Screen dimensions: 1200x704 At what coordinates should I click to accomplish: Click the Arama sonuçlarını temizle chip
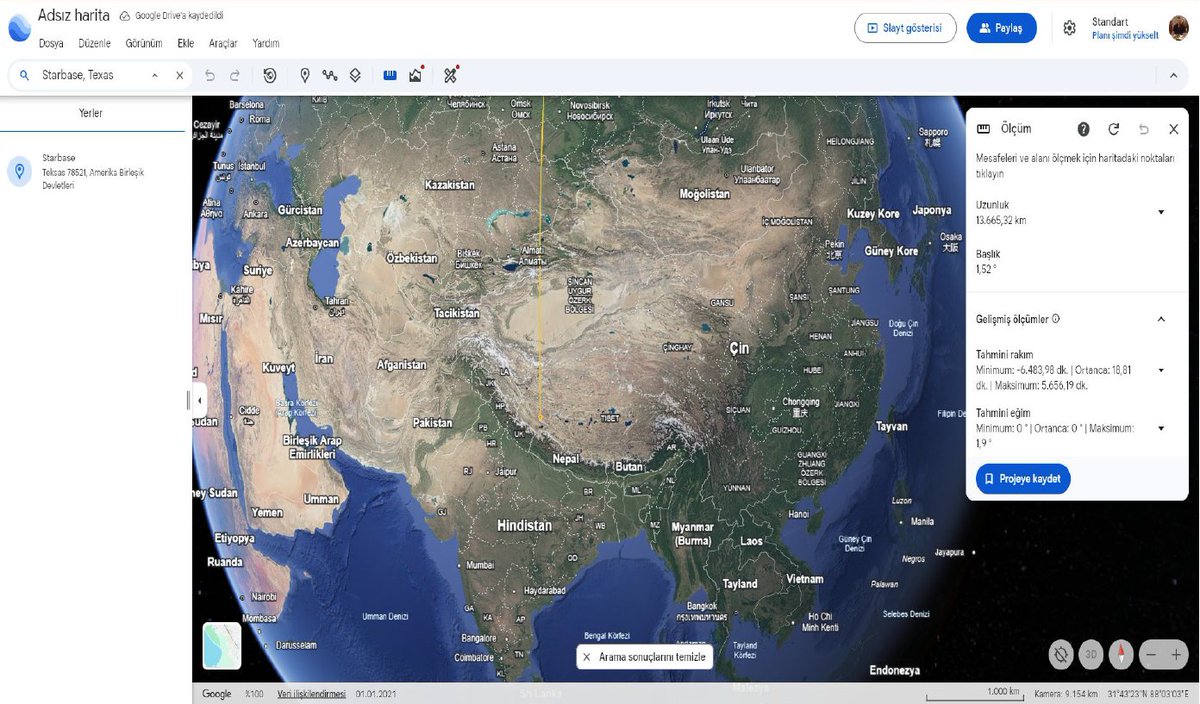click(x=645, y=657)
